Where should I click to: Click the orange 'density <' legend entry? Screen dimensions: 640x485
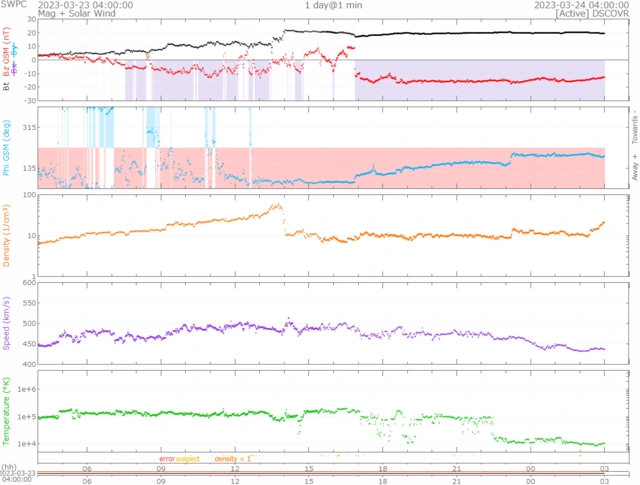[231, 458]
